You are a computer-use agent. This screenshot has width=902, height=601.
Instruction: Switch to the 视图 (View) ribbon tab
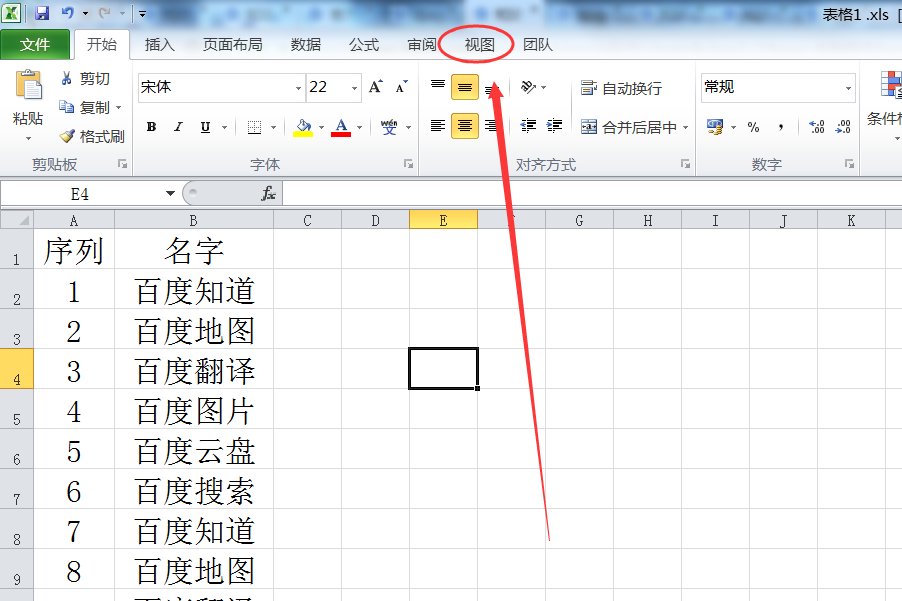pos(473,44)
